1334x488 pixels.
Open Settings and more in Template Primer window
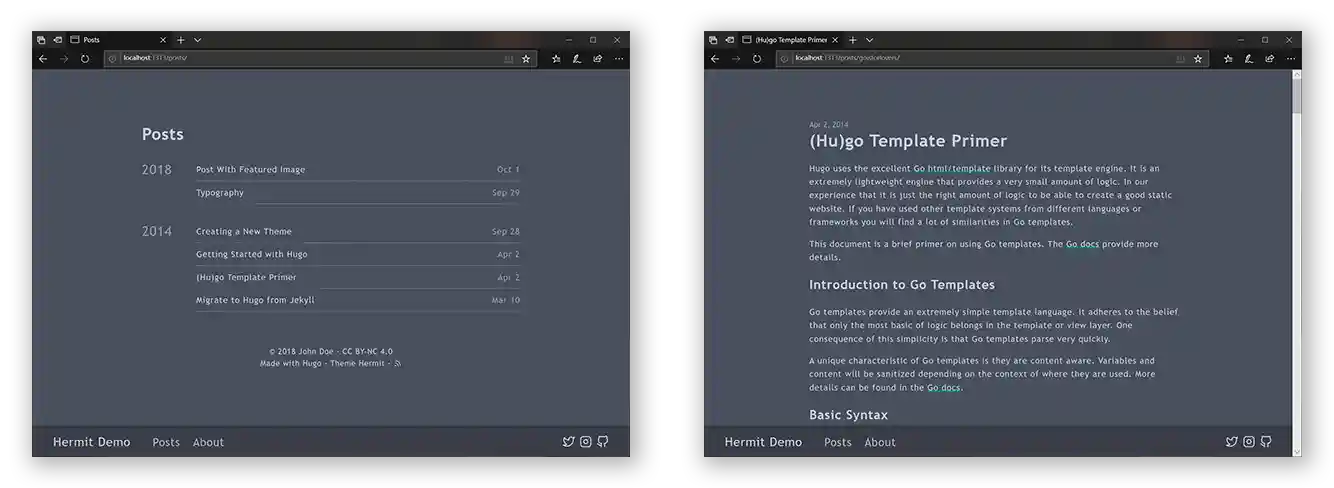point(1291,59)
